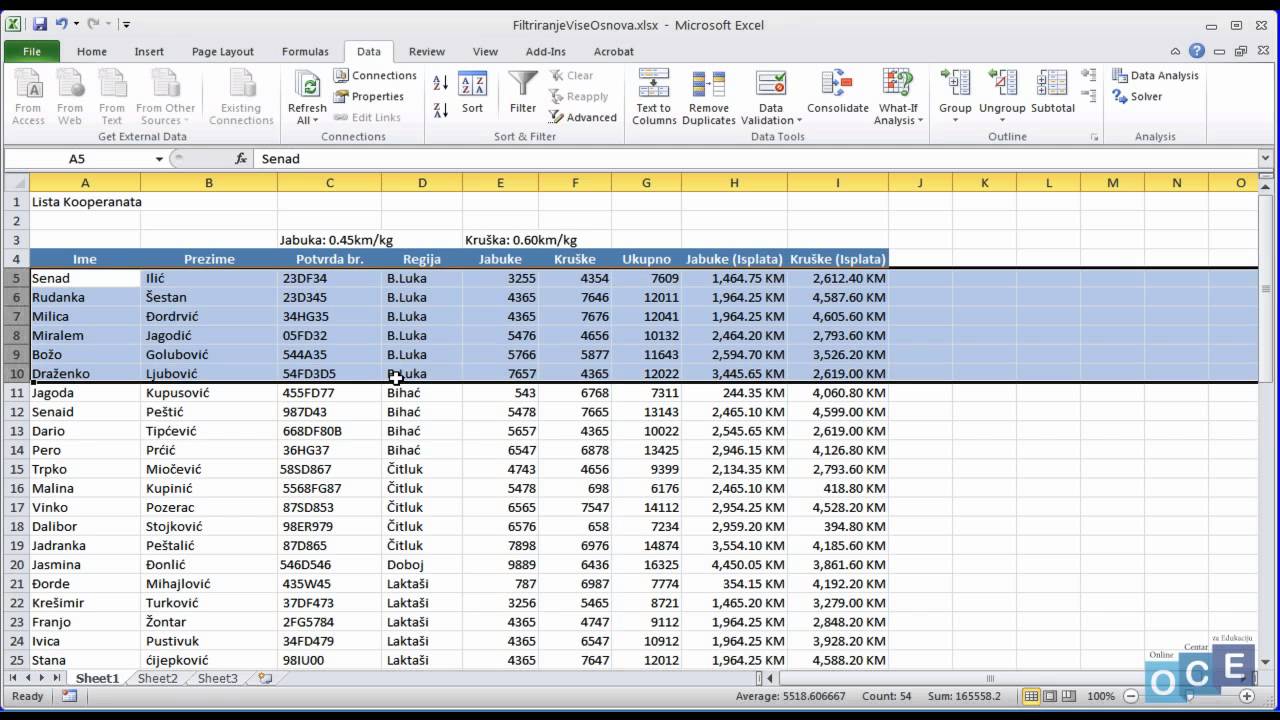Open the Page Layout tab
This screenshot has width=1280, height=720.
(x=223, y=51)
